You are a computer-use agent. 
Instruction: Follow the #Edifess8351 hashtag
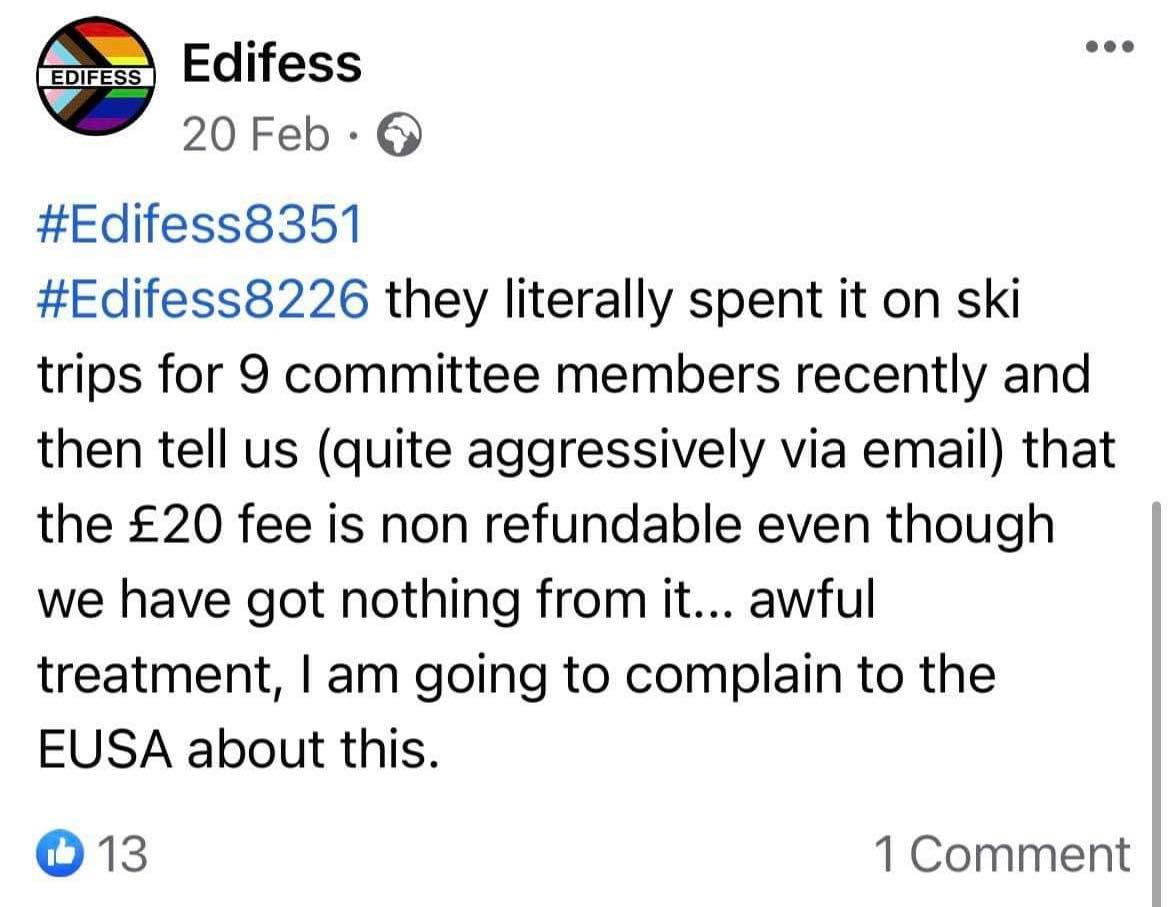(x=200, y=224)
